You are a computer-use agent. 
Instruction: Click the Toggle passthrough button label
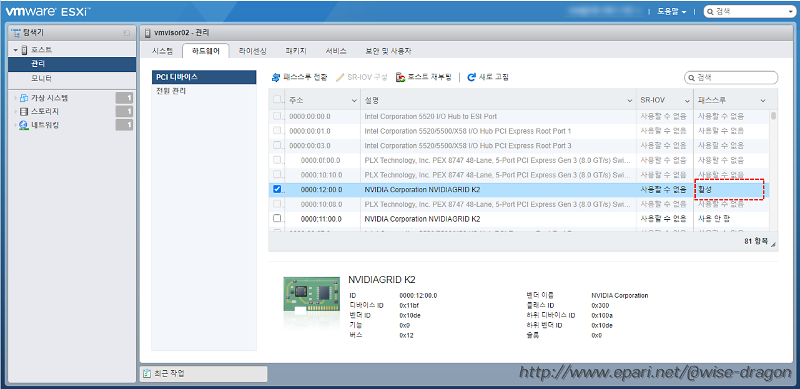tap(305, 77)
